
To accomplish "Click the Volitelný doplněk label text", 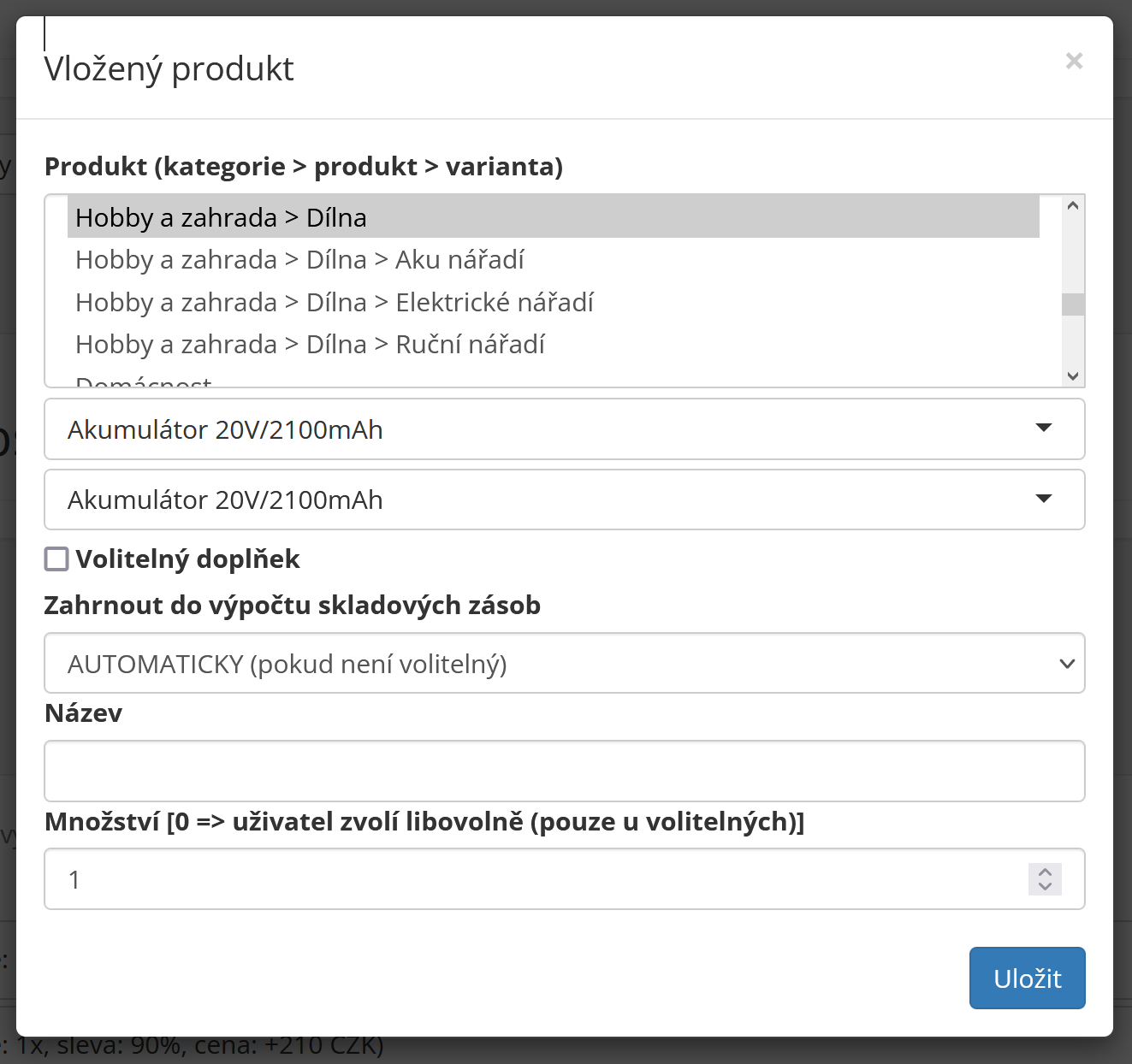I will coord(187,559).
